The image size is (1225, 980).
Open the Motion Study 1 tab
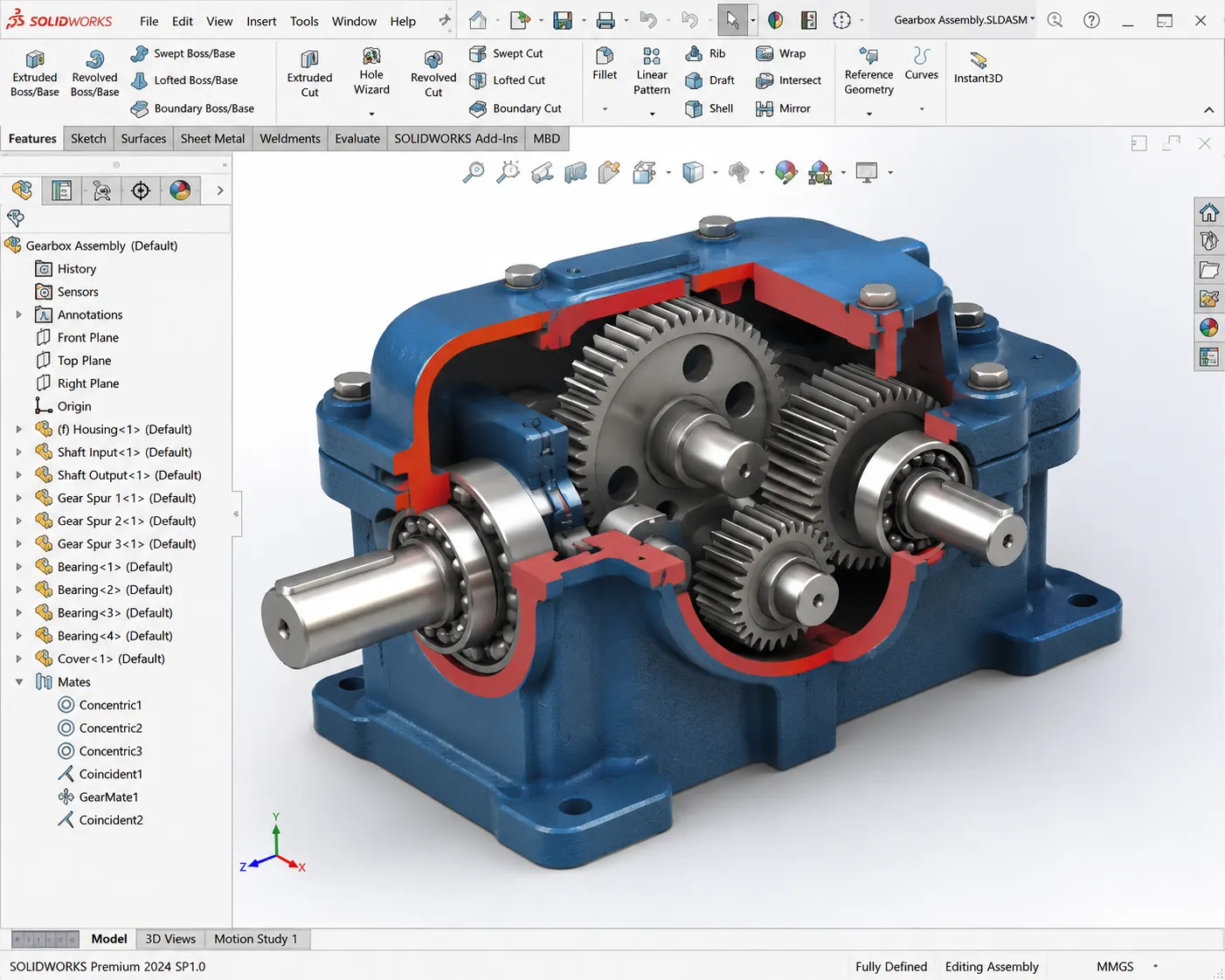[256, 939]
